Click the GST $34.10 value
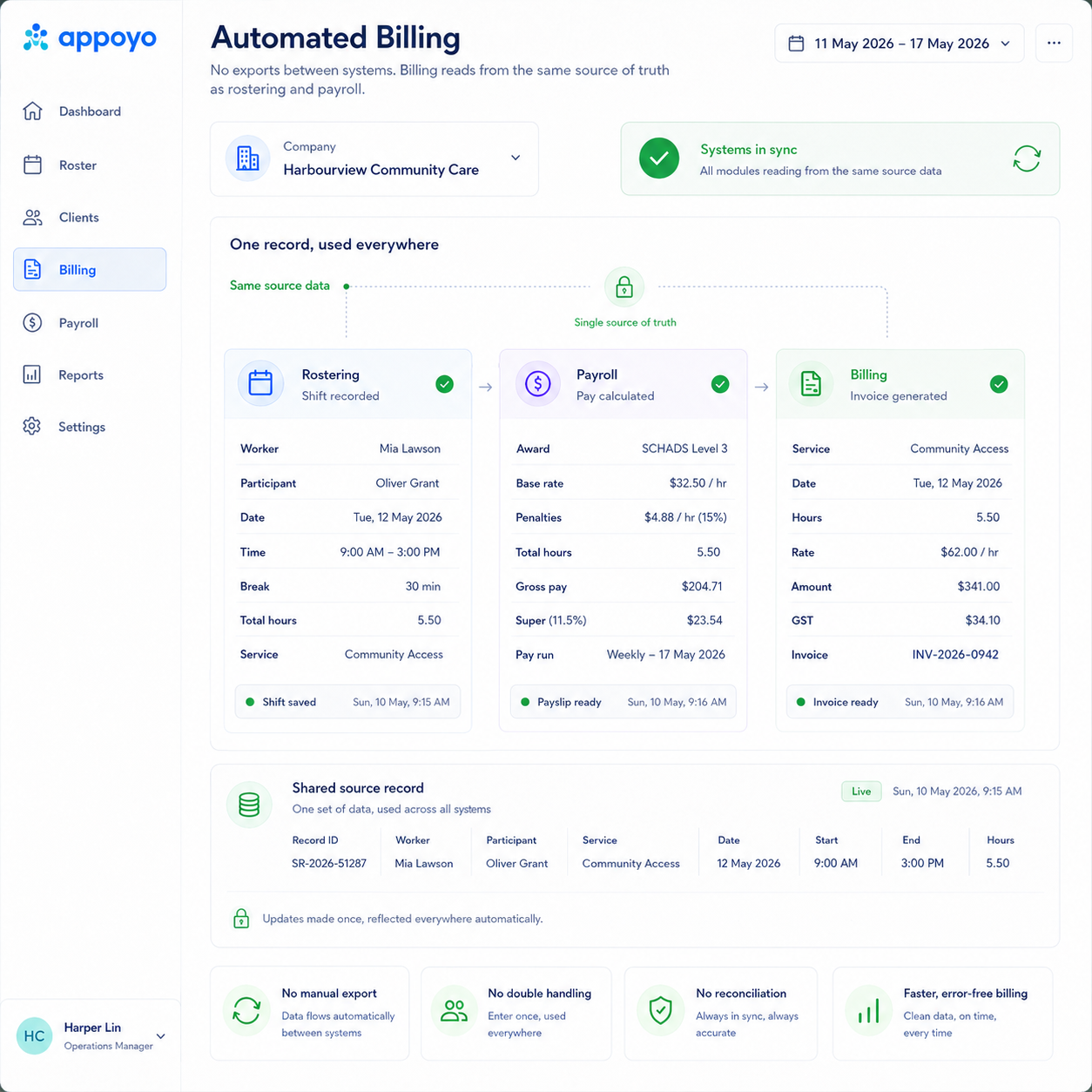 pos(983,621)
